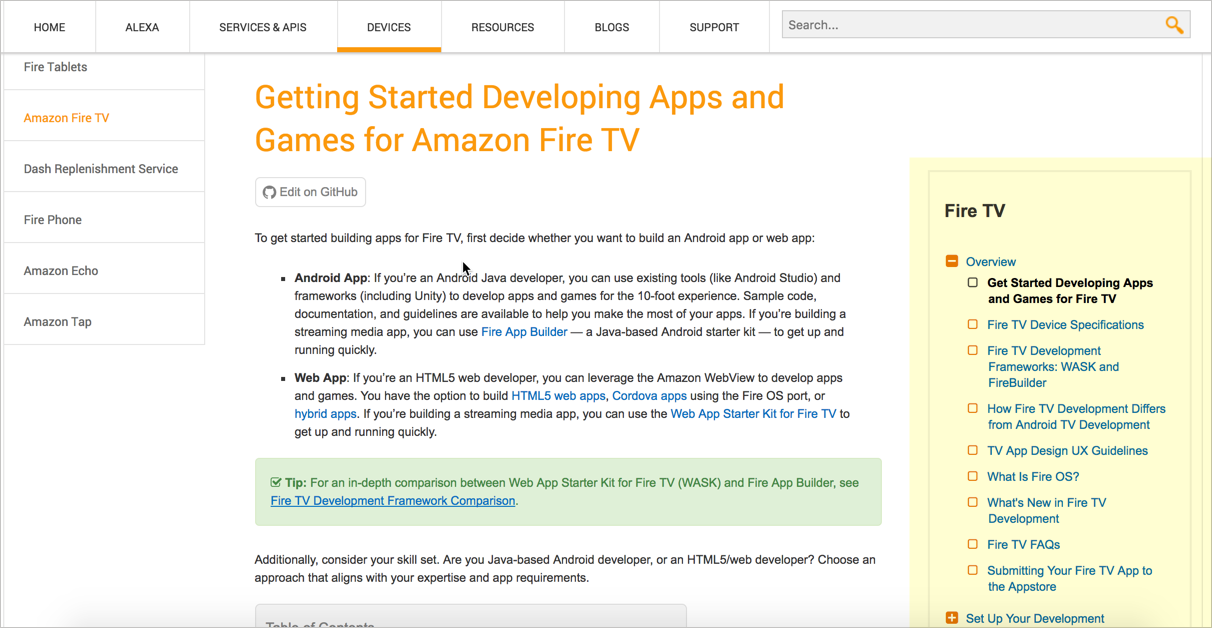Click the bold Tip: label in green box
The height and width of the screenshot is (628, 1212).
pos(296,483)
